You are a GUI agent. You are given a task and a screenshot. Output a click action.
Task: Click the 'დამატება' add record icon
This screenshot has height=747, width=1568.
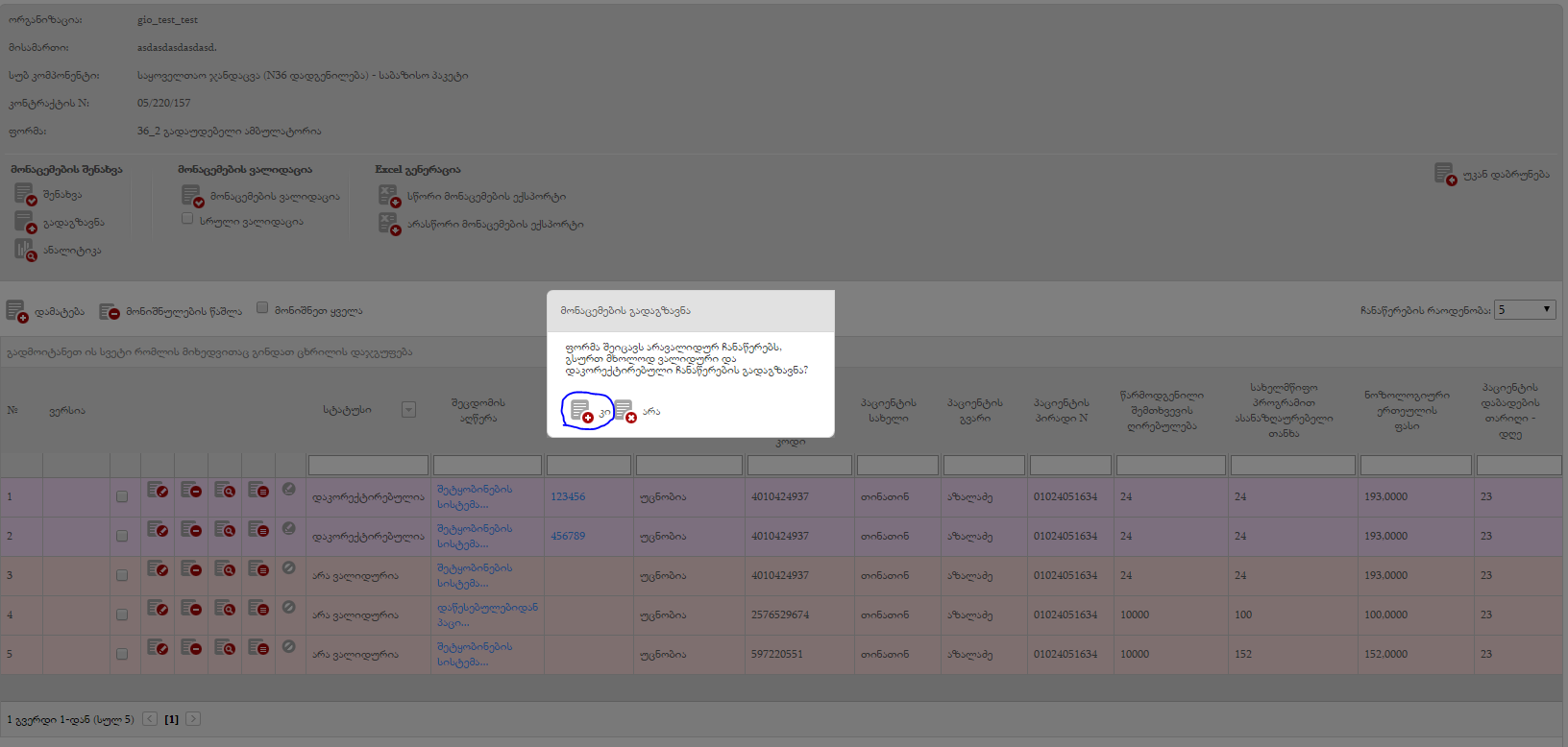[16, 311]
